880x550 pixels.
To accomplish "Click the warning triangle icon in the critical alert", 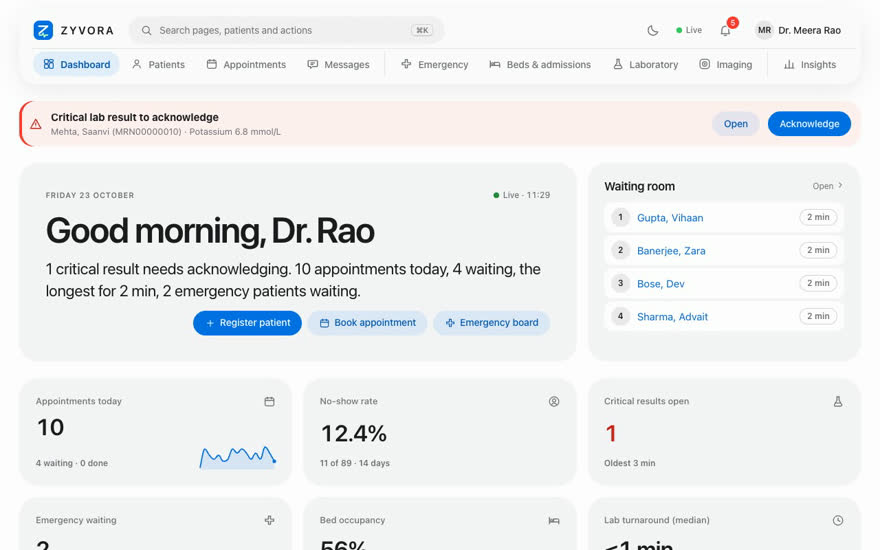I will (36, 124).
